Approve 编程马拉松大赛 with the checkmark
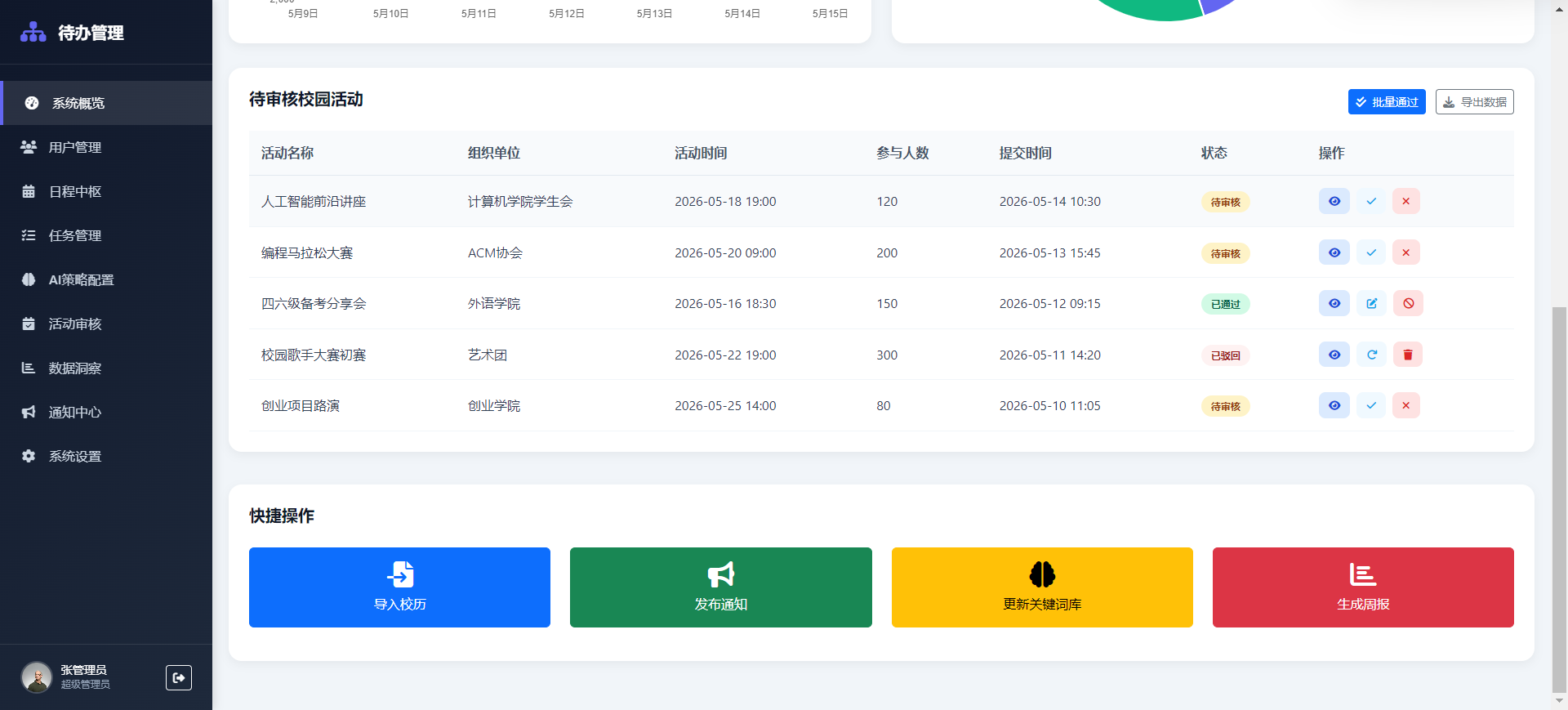 pos(1371,252)
